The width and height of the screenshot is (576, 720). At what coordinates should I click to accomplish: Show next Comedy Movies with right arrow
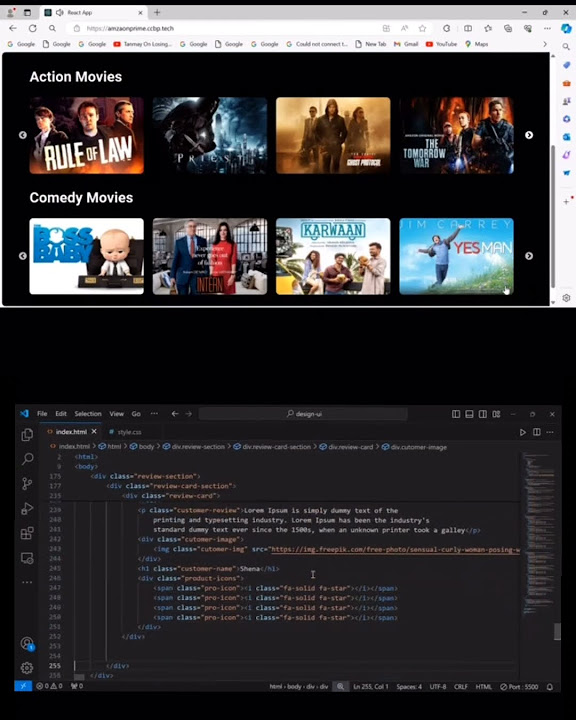coord(529,256)
